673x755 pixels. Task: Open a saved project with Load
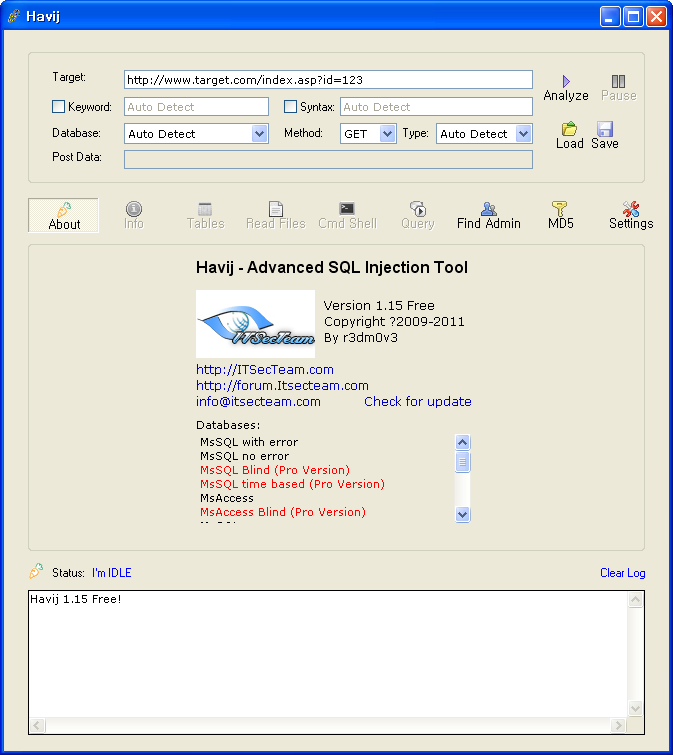[569, 135]
